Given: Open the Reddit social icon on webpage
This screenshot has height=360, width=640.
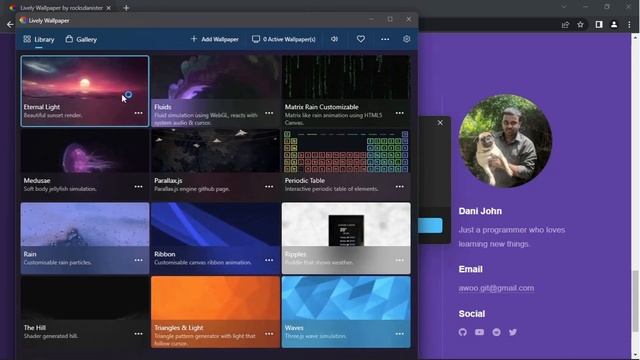Looking at the screenshot, I should click(x=496, y=332).
